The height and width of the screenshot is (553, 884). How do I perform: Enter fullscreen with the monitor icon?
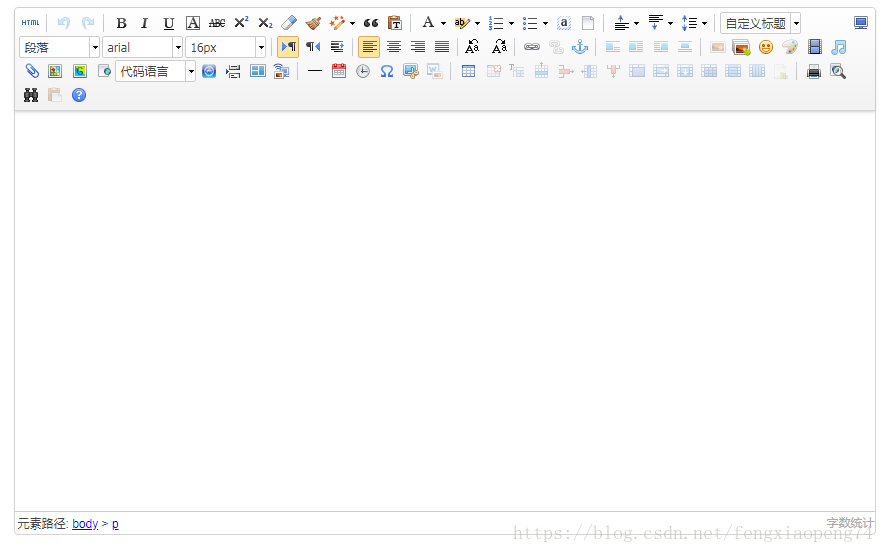tap(861, 23)
